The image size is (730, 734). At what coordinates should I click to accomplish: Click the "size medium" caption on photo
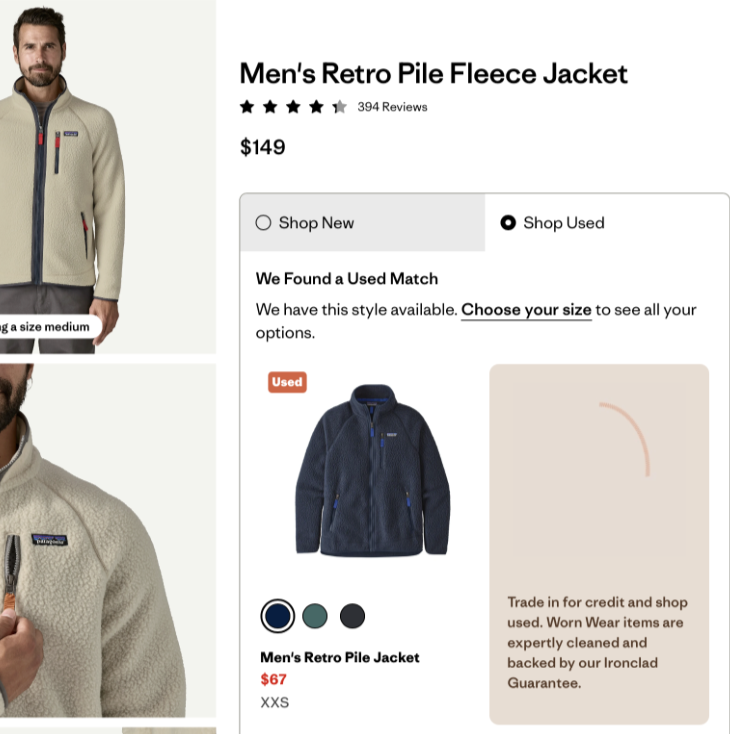[x=45, y=327]
